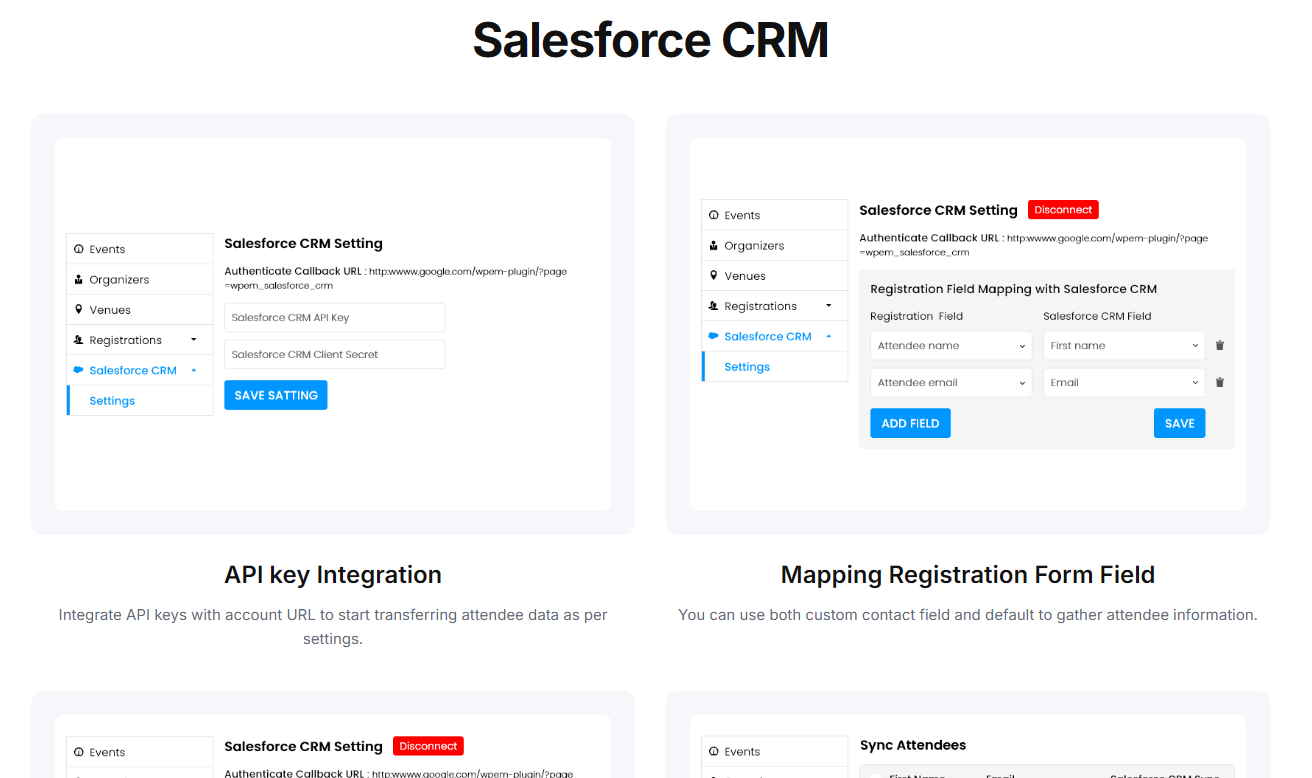Click Events icon in Mapping Registration screenshot
Image resolution: width=1312 pixels, height=778 pixels.
tap(713, 215)
